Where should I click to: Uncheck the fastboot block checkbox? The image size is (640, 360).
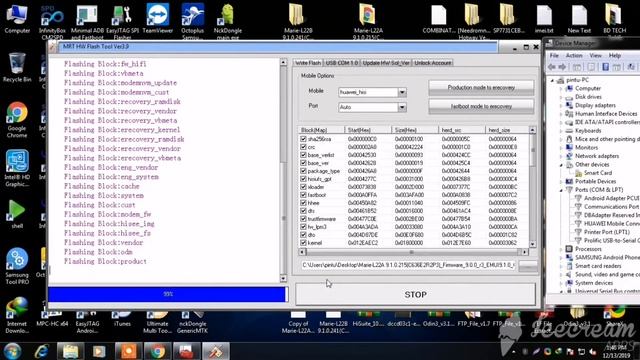303,195
